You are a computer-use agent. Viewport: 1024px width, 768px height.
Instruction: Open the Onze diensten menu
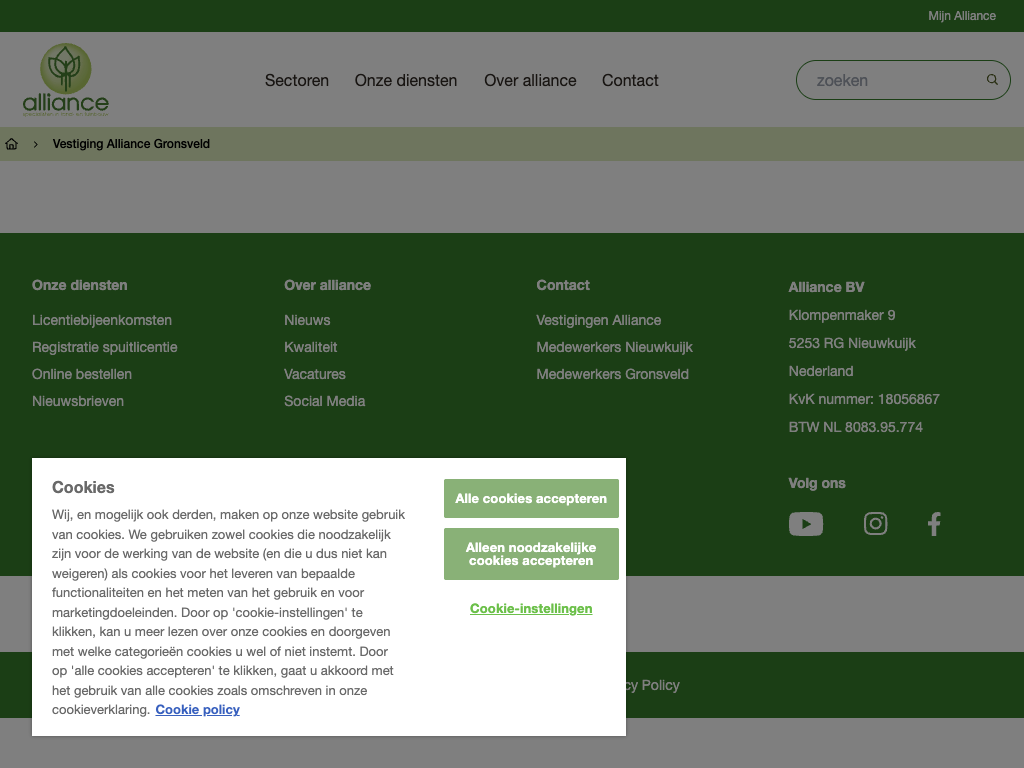tap(405, 81)
